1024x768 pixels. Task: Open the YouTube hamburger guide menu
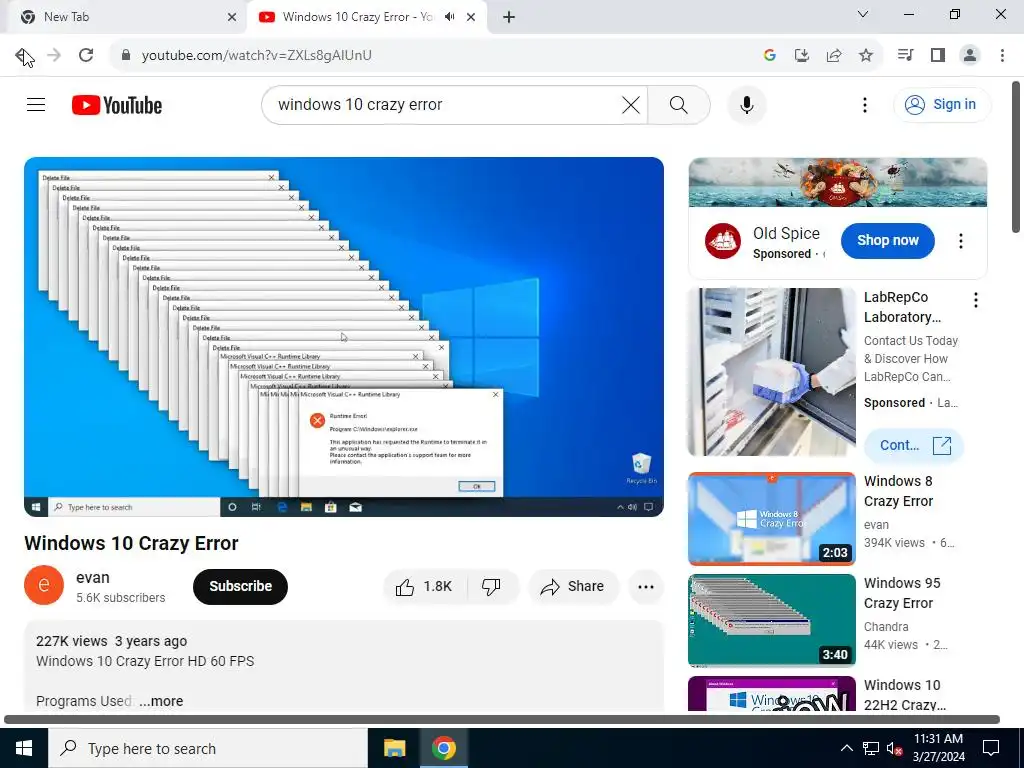[36, 104]
